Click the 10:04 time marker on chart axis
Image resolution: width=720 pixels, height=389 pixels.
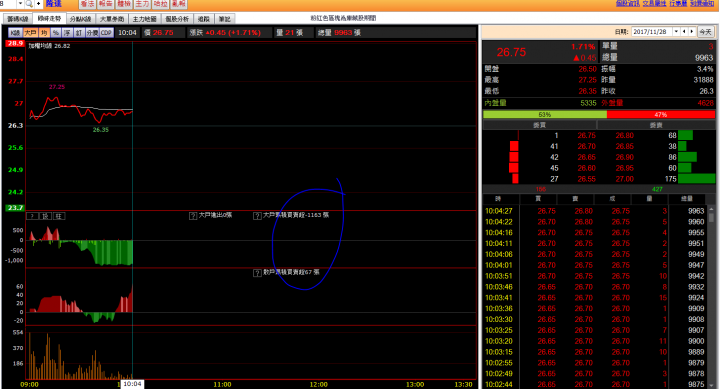(132, 384)
